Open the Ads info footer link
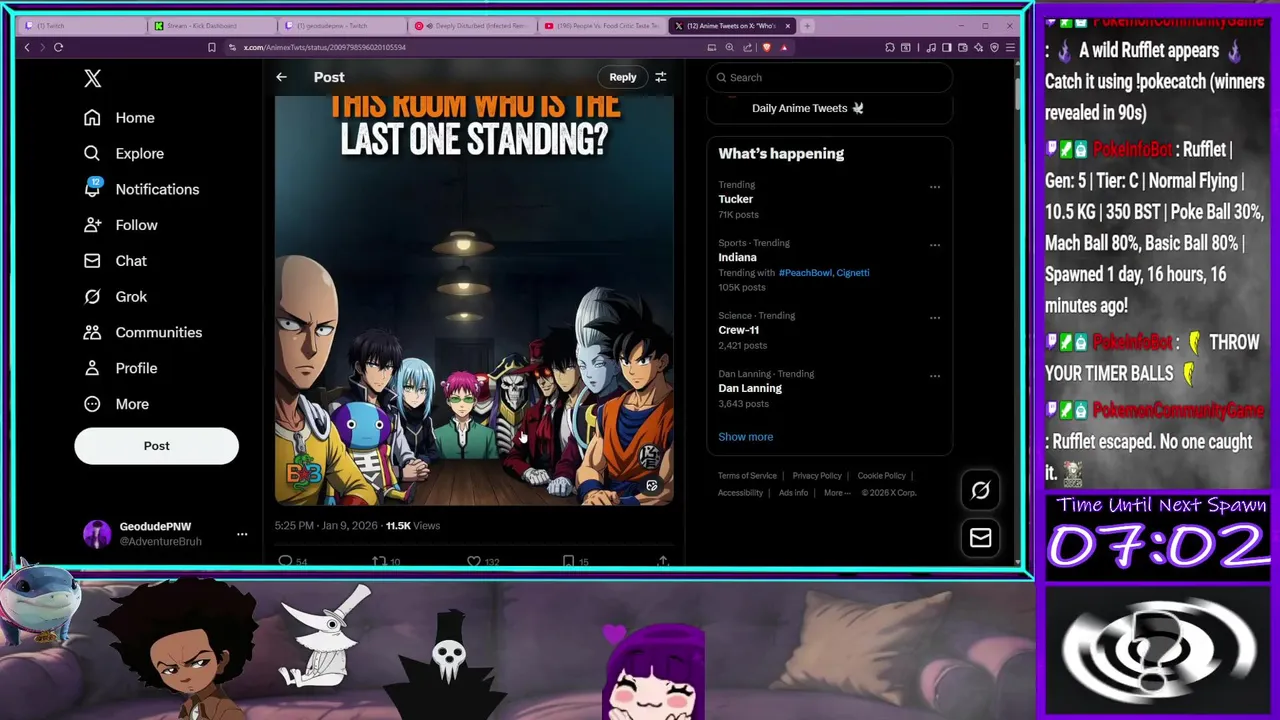Image resolution: width=1280 pixels, height=720 pixels. click(793, 493)
